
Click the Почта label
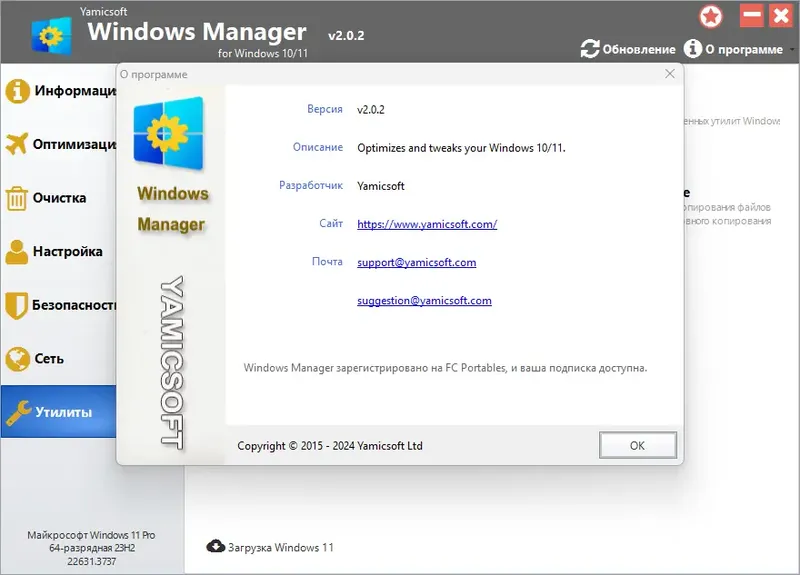(327, 262)
